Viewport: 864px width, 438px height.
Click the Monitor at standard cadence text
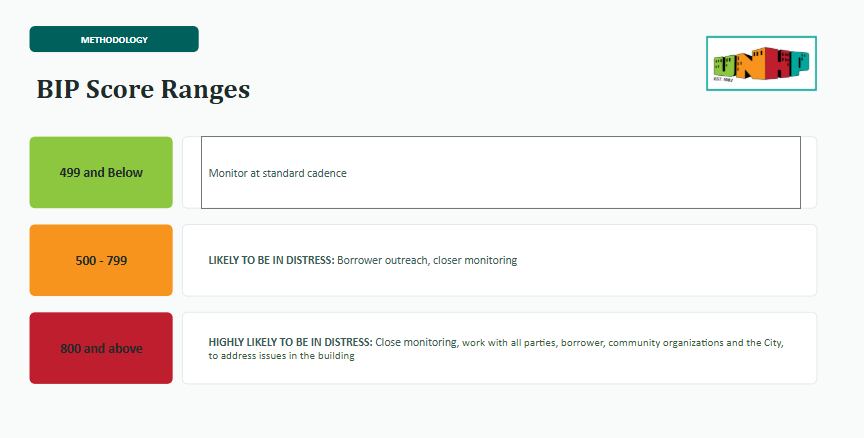tap(278, 173)
